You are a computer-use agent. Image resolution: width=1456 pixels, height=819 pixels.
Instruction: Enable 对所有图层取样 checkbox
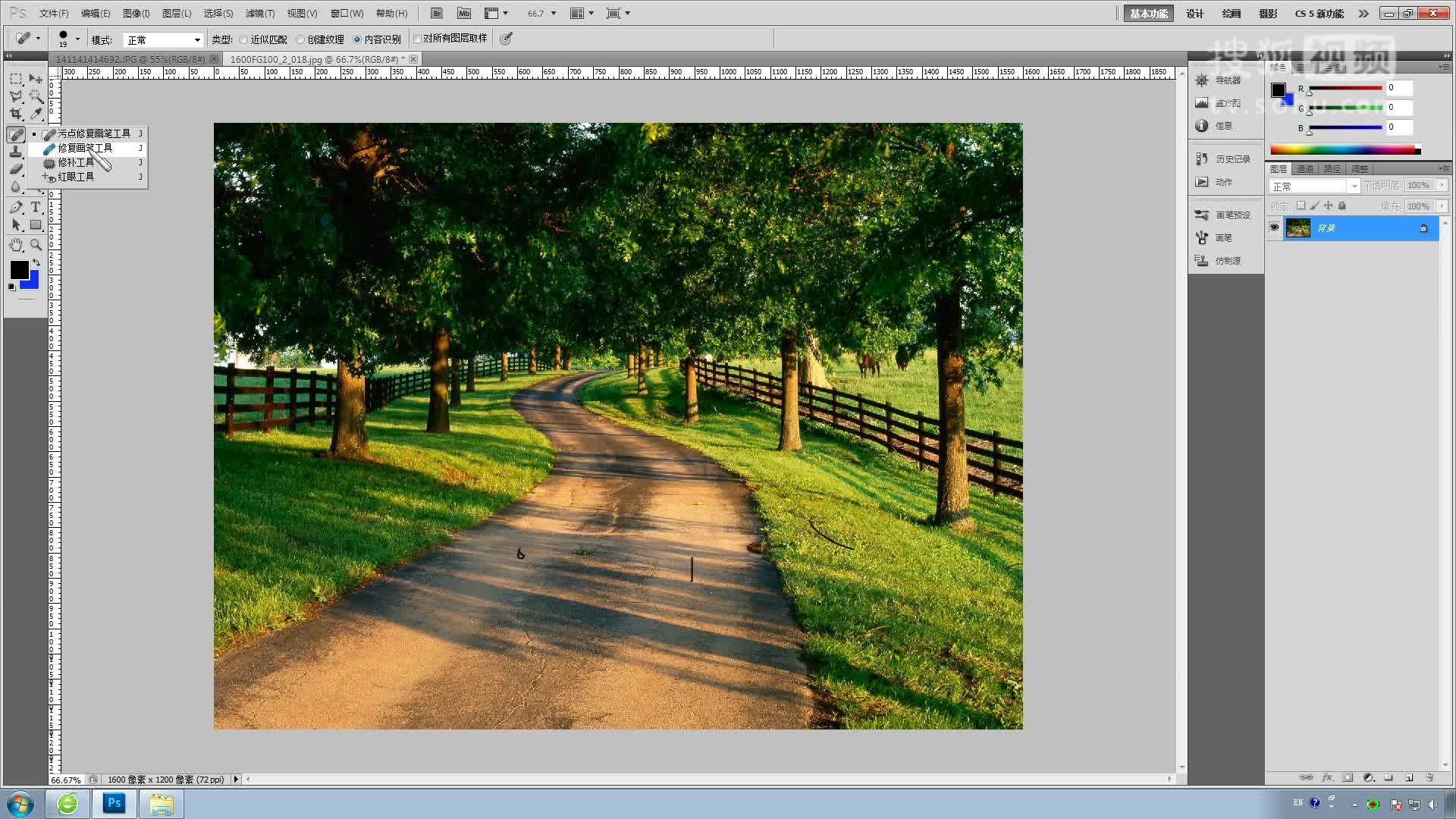coord(417,39)
